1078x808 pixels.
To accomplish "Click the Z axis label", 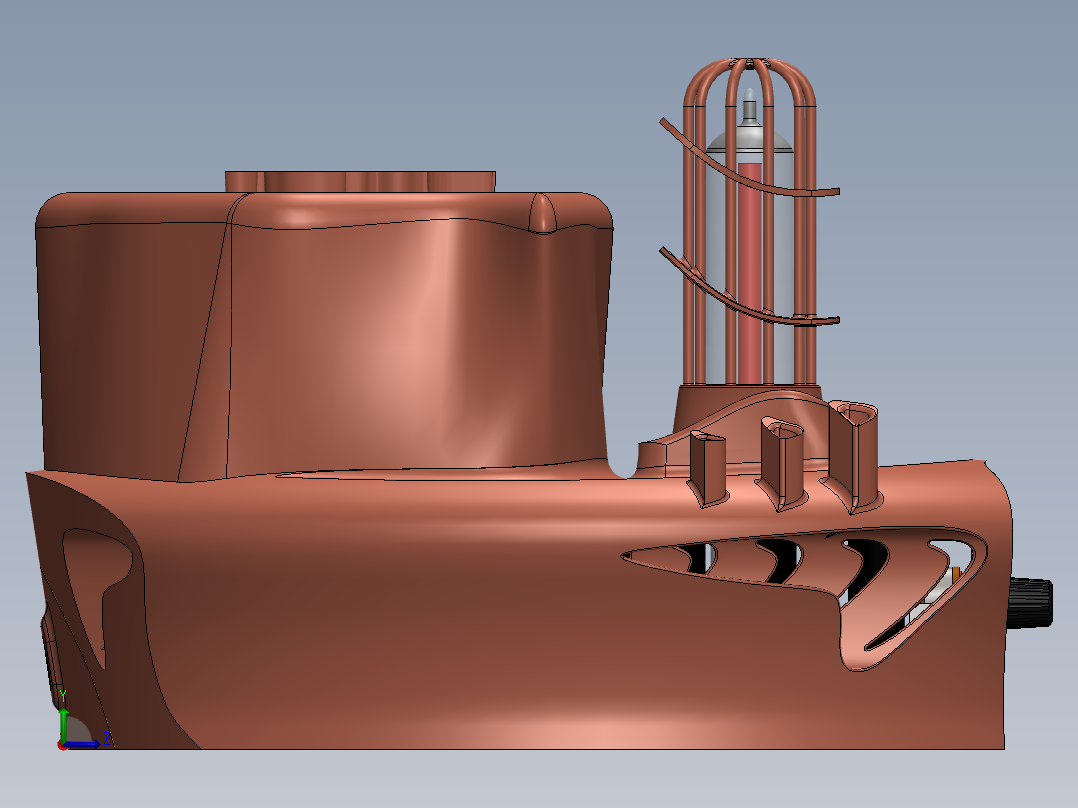I will [107, 737].
